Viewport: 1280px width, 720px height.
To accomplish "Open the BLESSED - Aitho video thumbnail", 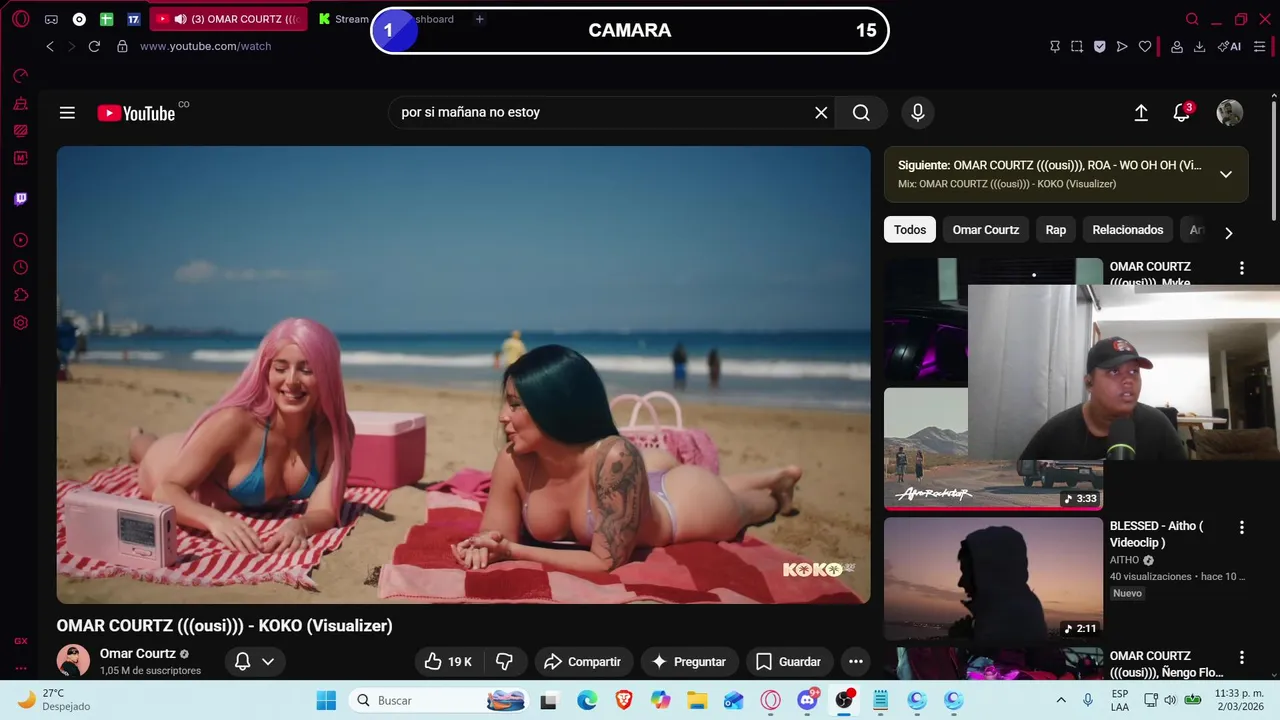I will (x=993, y=578).
